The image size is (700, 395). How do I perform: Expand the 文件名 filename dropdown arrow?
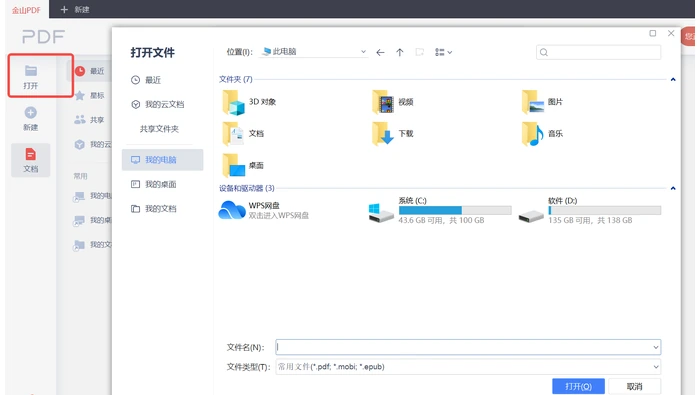click(656, 347)
